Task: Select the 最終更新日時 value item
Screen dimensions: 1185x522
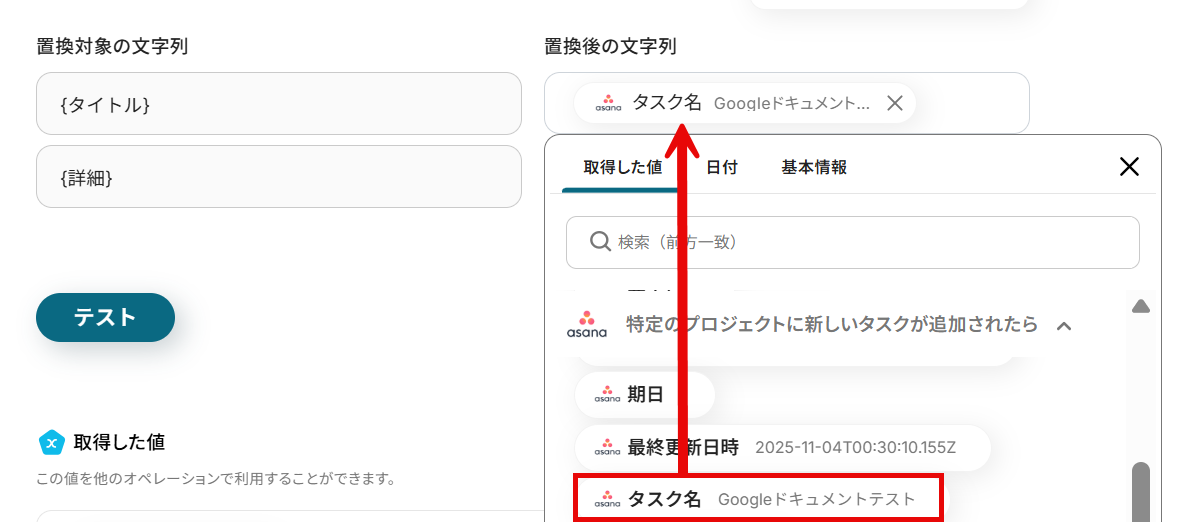Action: [782, 448]
